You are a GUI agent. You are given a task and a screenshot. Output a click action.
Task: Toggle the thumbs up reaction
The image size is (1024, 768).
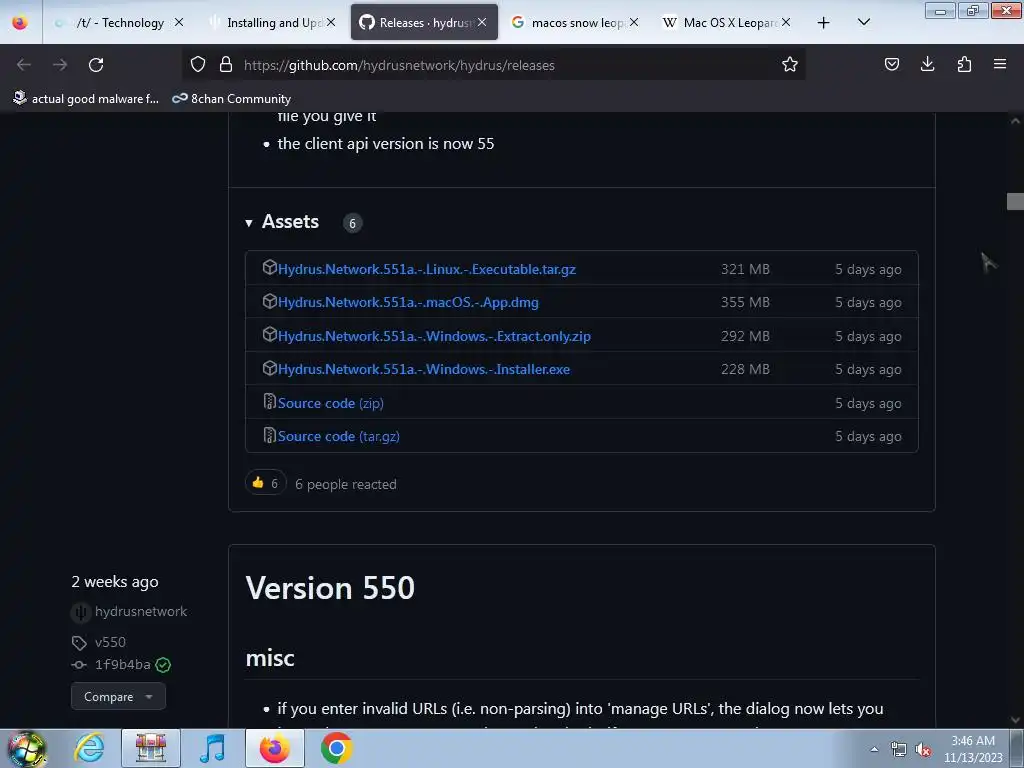265,483
